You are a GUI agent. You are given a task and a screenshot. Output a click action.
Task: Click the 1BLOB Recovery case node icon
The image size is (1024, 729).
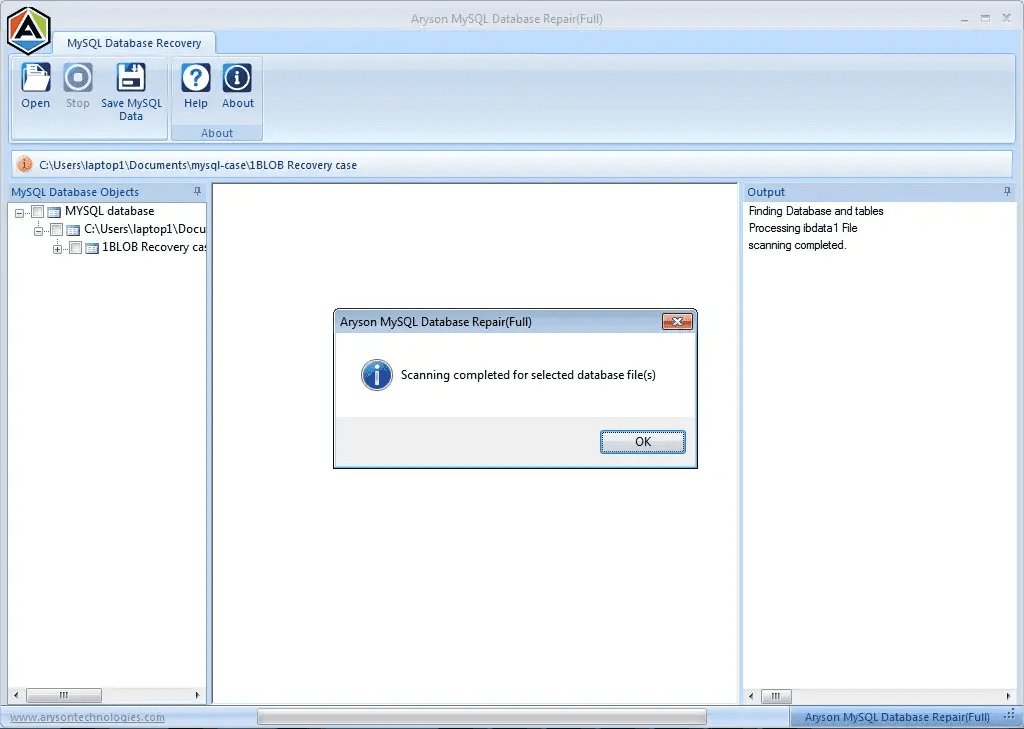[92, 248]
